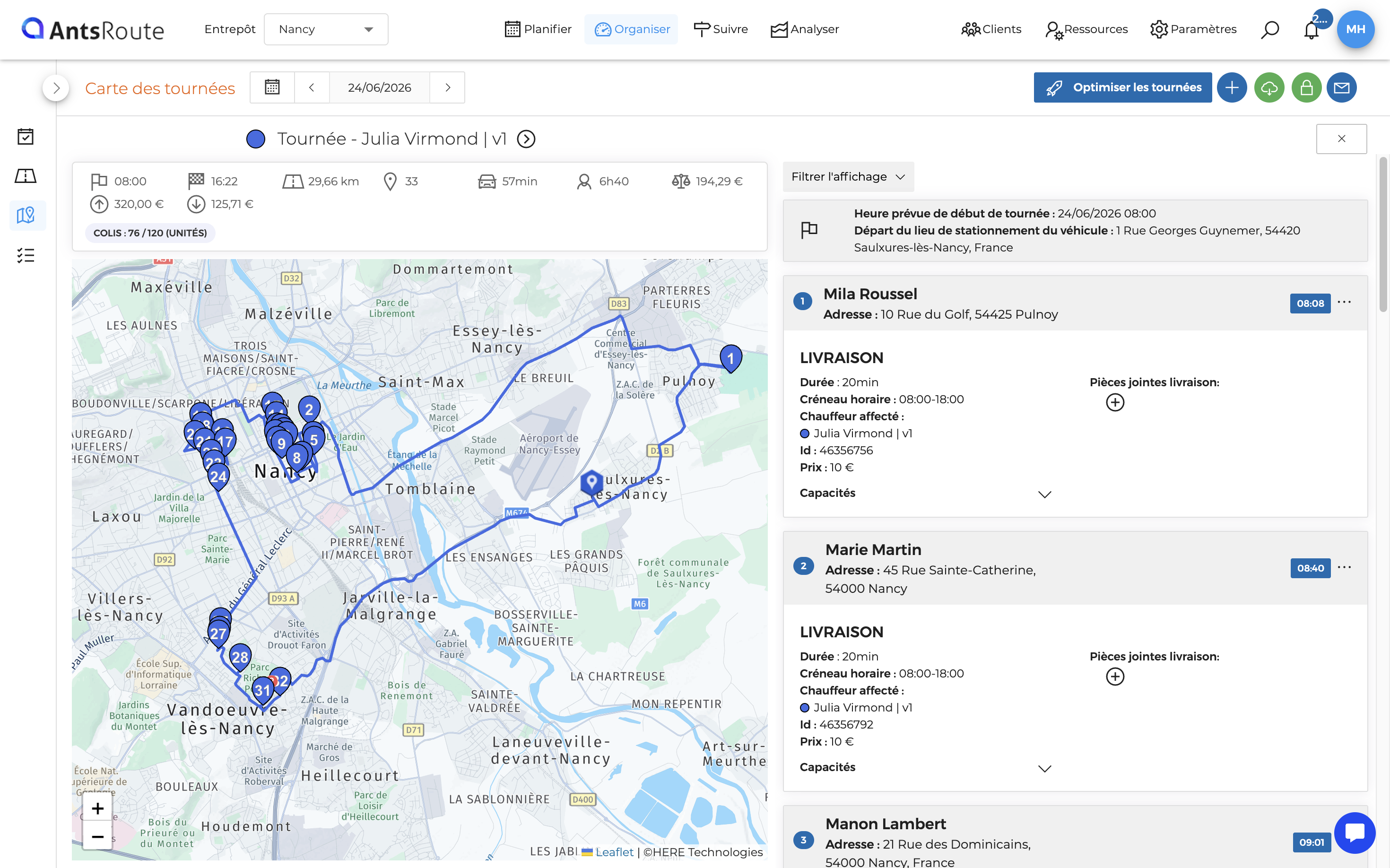Image resolution: width=1390 pixels, height=868 pixels.
Task: Select the route map view sidebar icon
Action: (x=25, y=215)
